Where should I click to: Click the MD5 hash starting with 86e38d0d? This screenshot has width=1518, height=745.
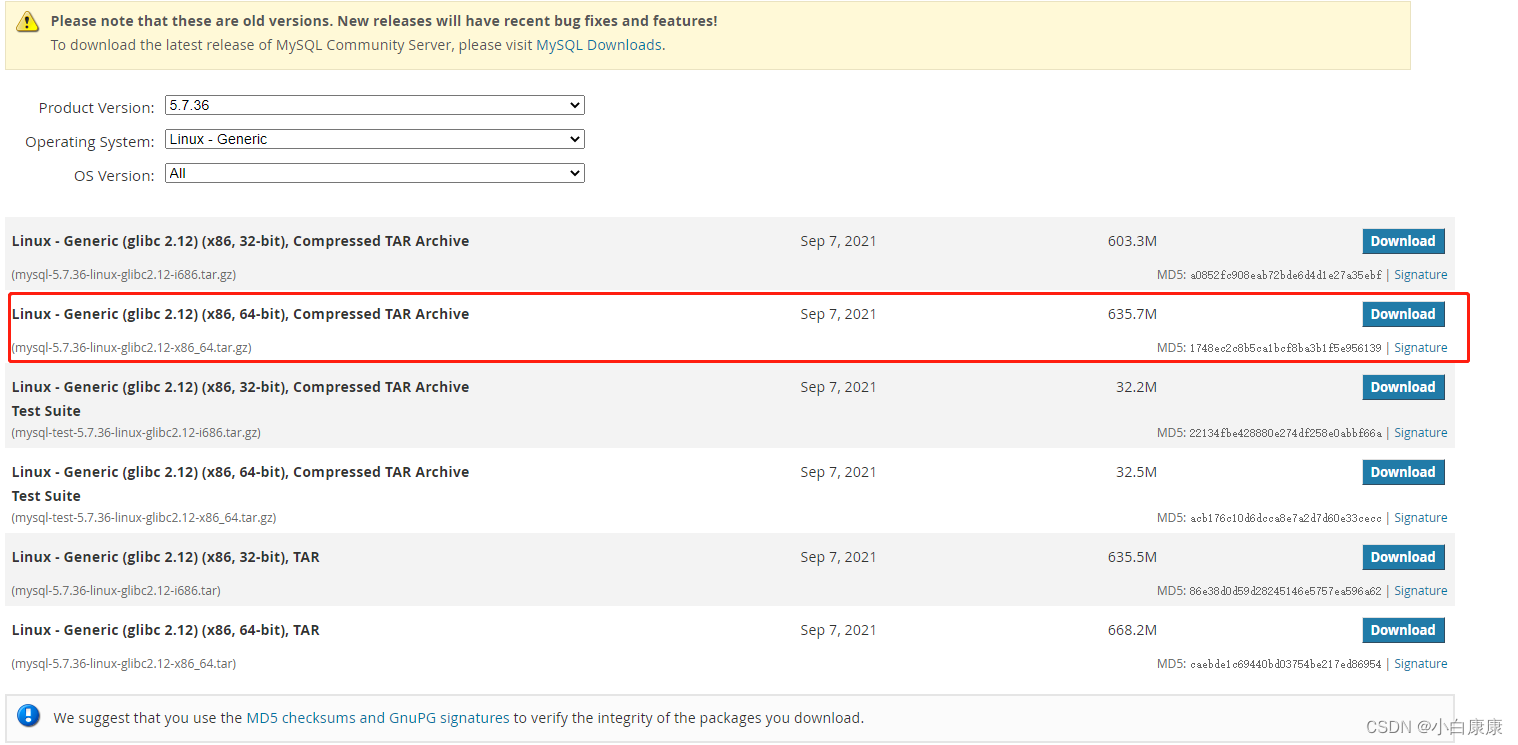[1285, 591]
